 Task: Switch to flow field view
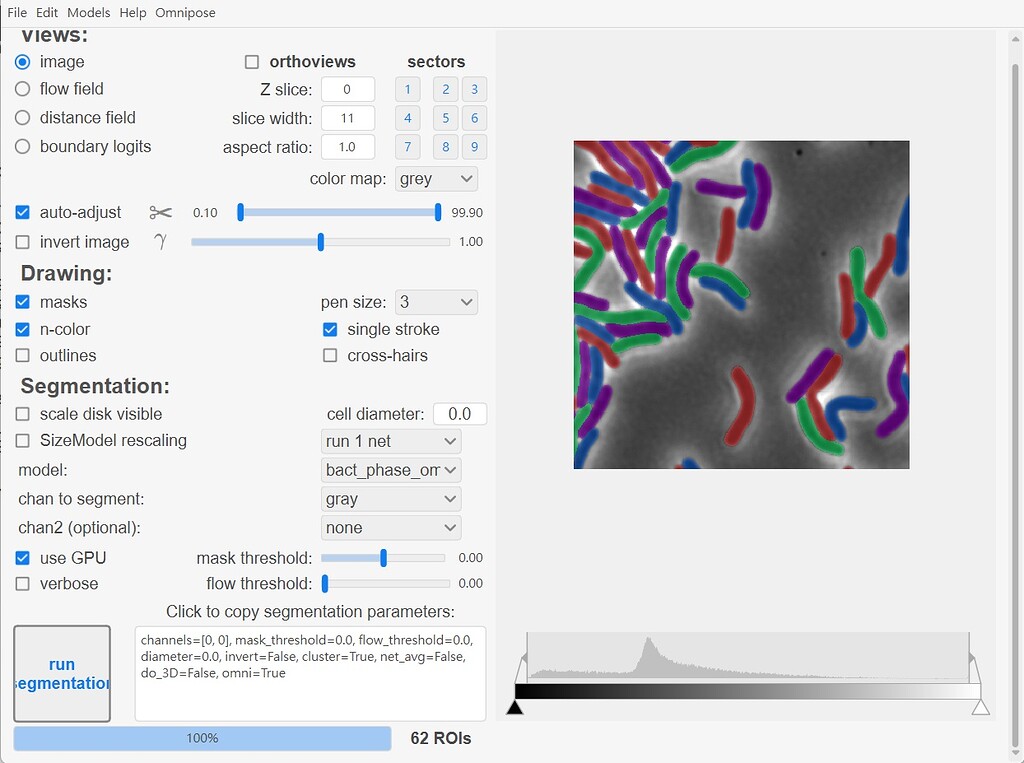coord(22,88)
